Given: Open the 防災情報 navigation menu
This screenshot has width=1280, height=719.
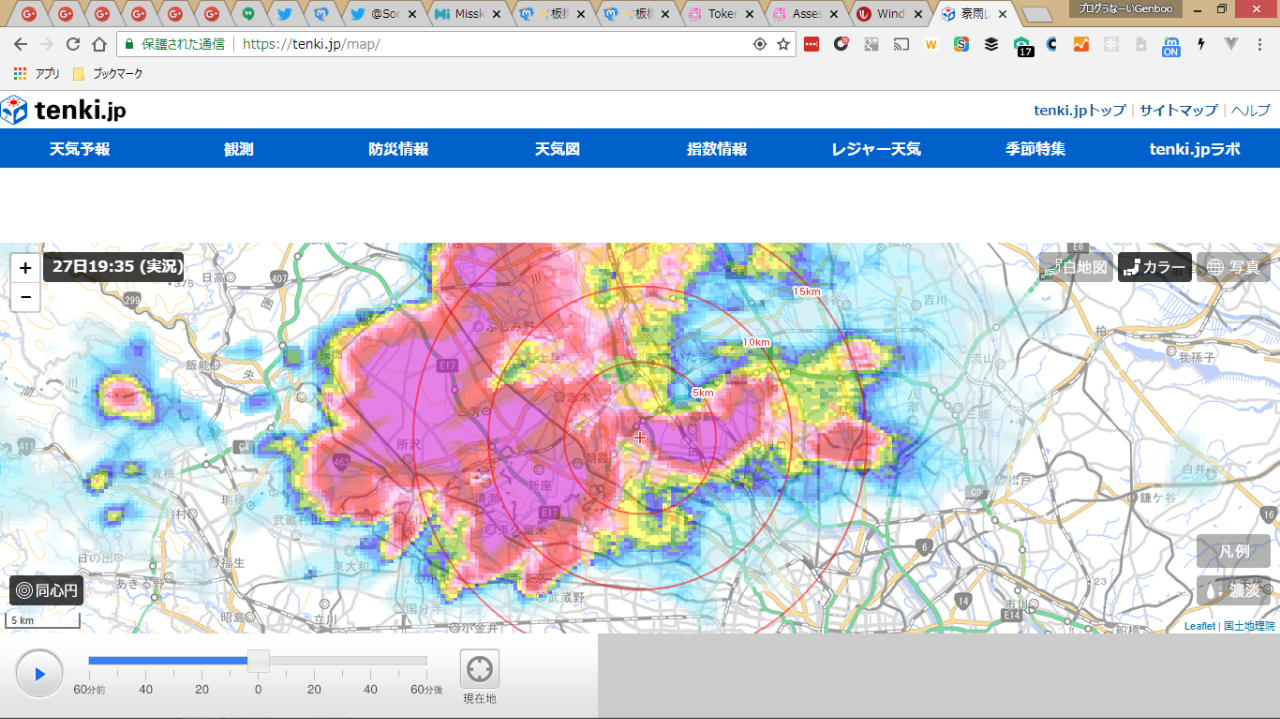Looking at the screenshot, I should pos(398,149).
